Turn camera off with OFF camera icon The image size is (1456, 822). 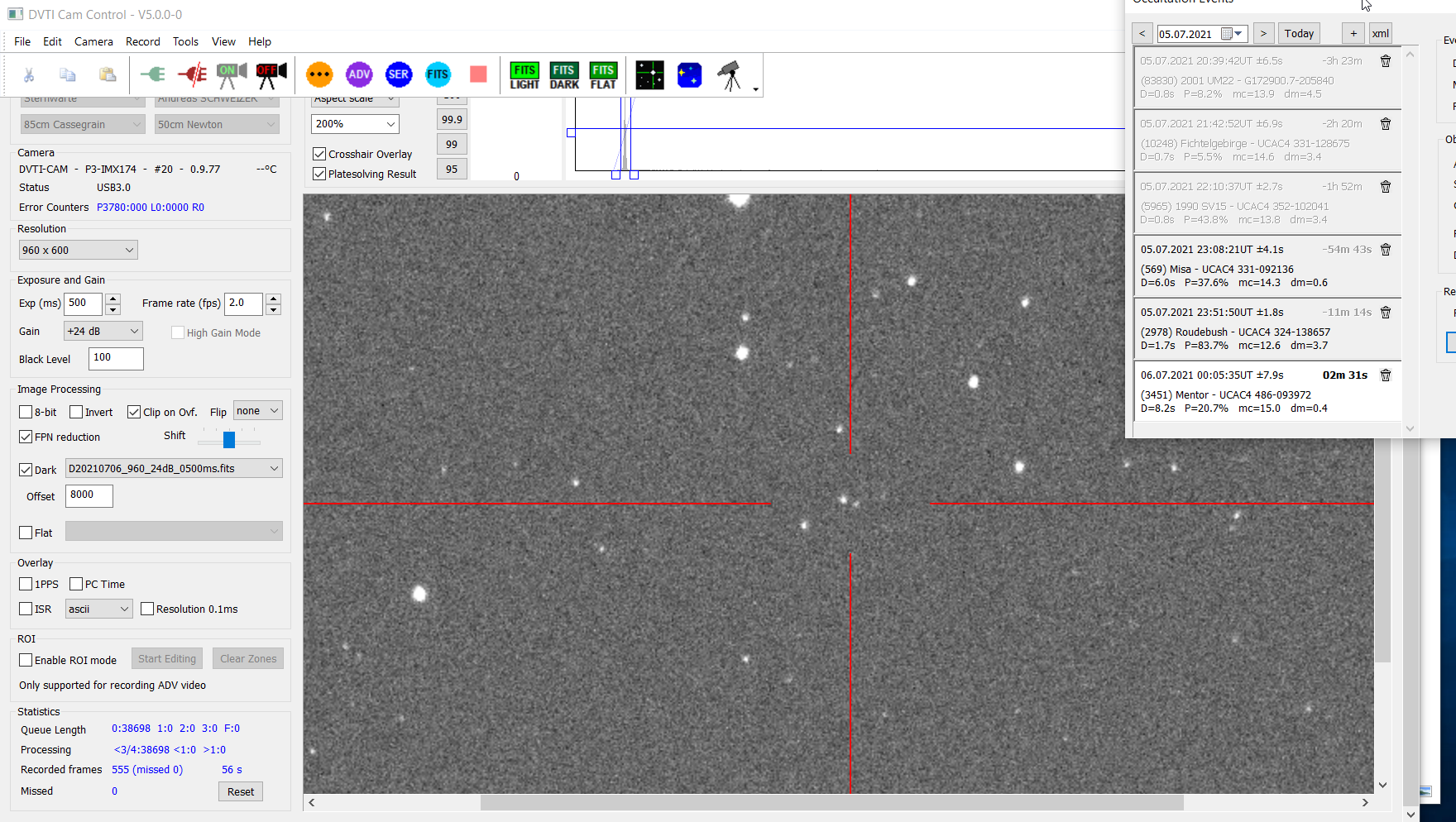coord(271,75)
